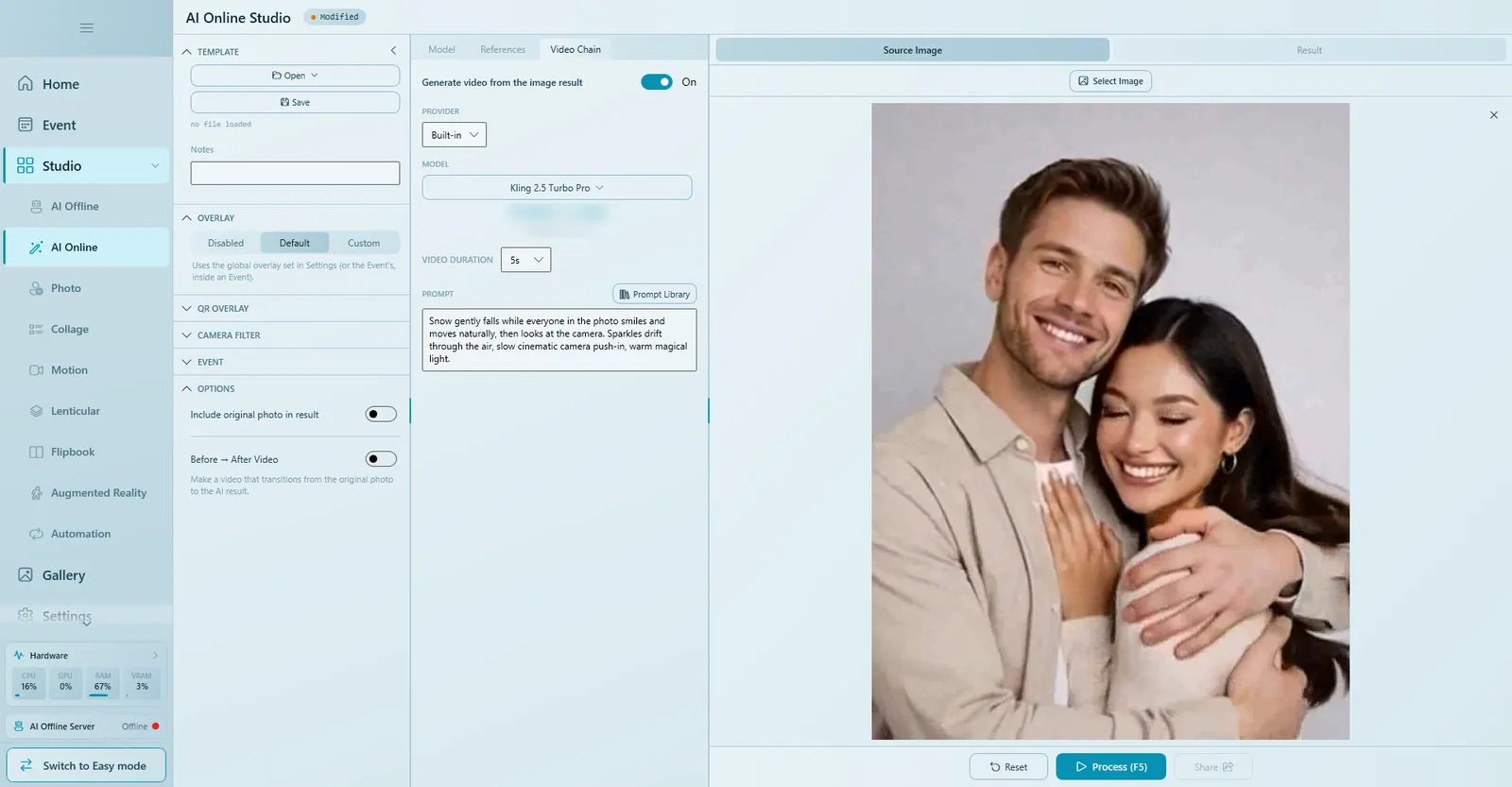
Task: Enable the Before → After Video switch
Action: tap(381, 459)
